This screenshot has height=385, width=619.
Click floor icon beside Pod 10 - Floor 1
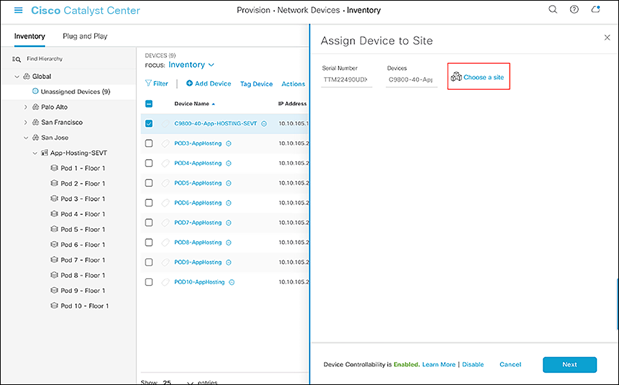coord(54,306)
